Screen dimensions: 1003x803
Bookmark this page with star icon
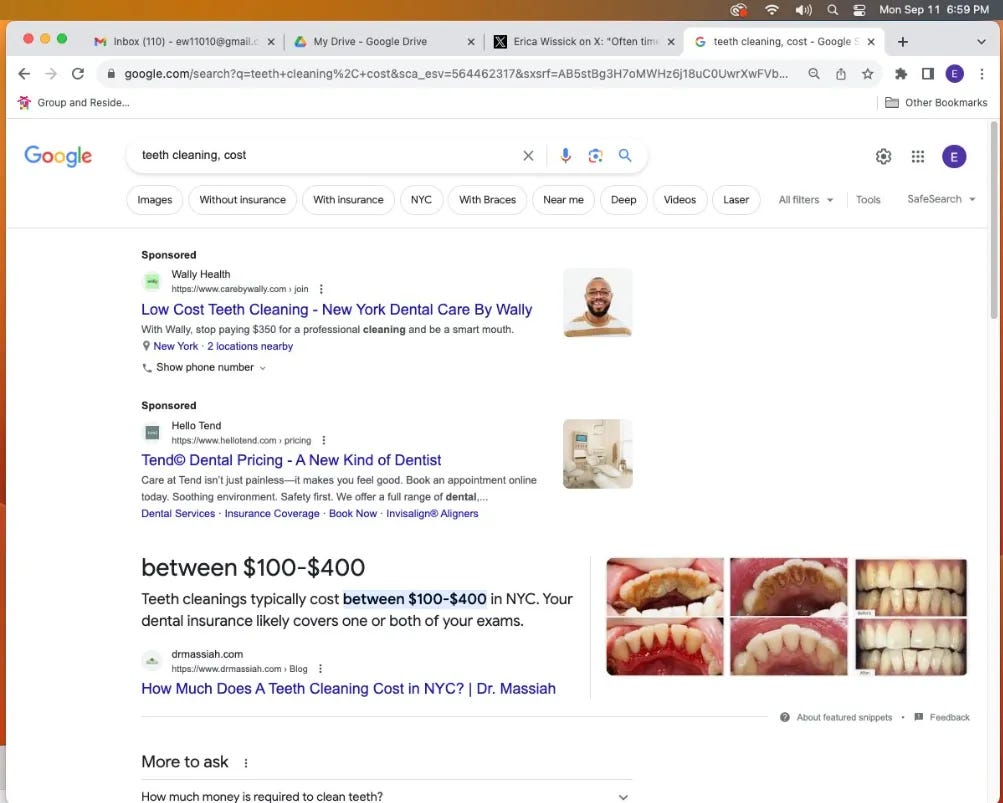click(867, 74)
